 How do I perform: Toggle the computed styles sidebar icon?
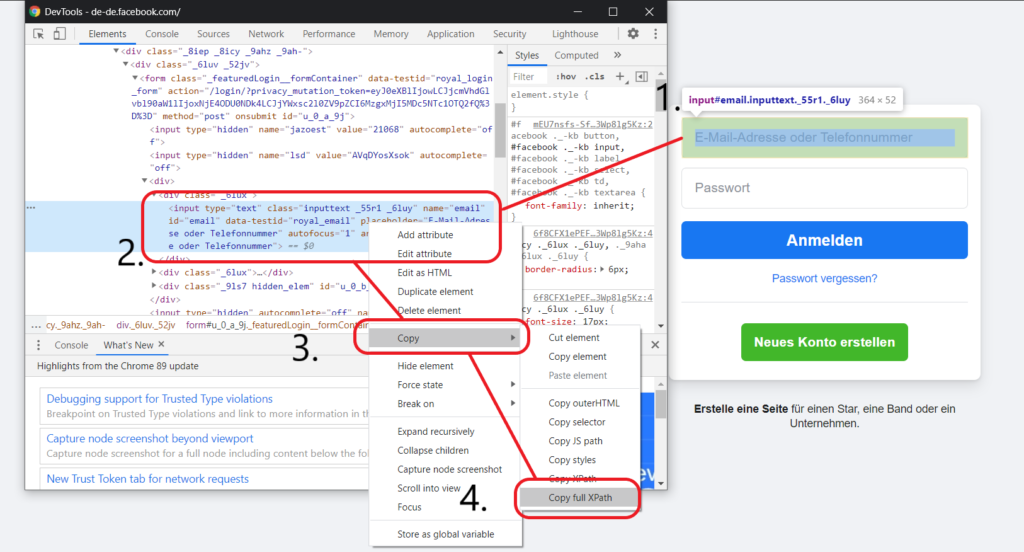642,76
